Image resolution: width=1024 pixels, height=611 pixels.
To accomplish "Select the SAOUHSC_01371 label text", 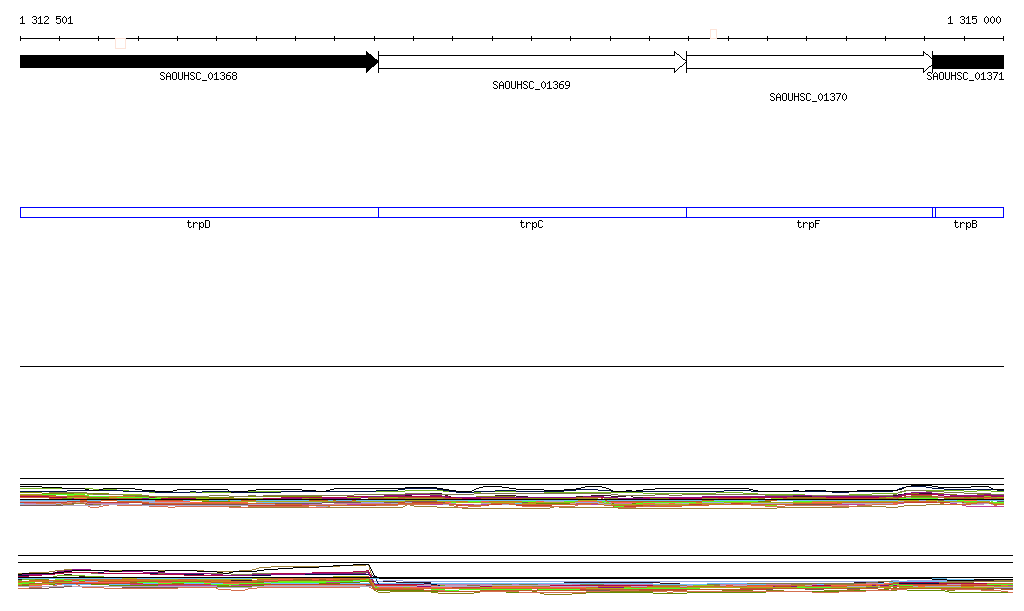I will [x=965, y=76].
